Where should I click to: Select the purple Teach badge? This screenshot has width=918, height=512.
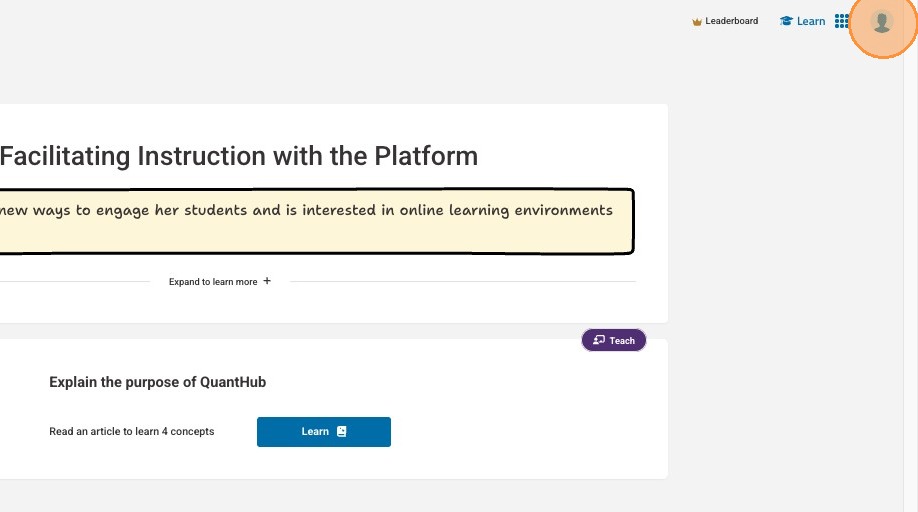[614, 340]
